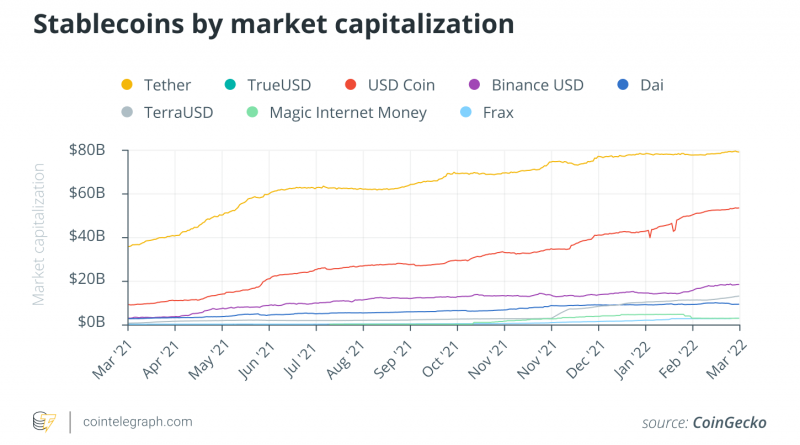Click the Binance USD purple legend dot
Screen dimensions: 800x445
point(474,85)
